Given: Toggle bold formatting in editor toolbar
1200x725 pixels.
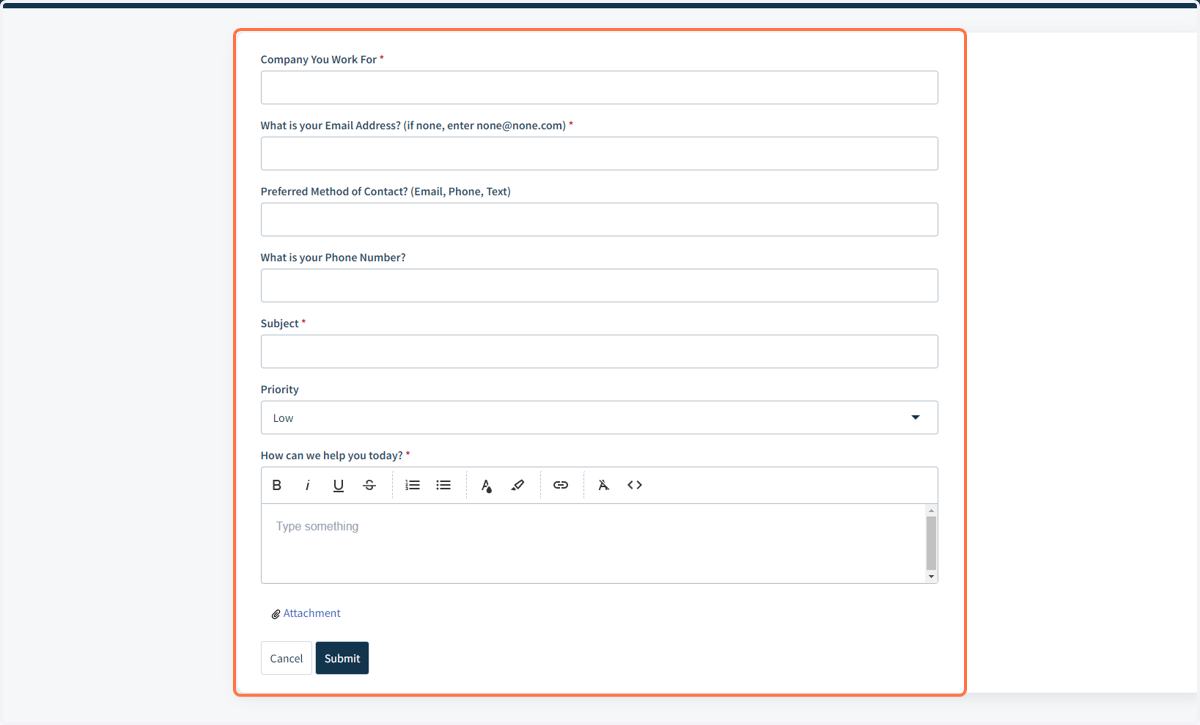Looking at the screenshot, I should (277, 485).
